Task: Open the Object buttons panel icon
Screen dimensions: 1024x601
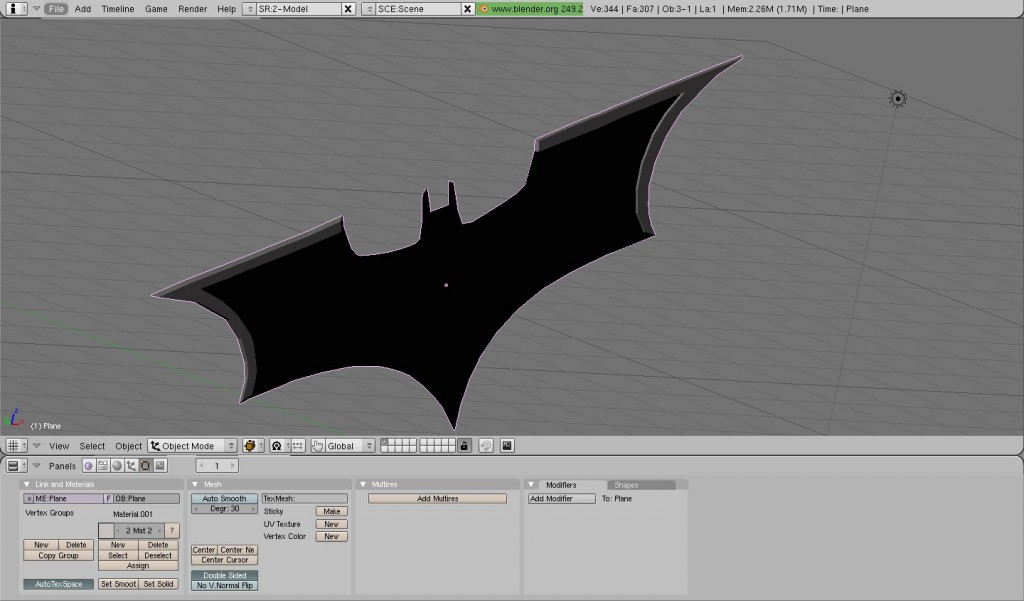Action: click(x=130, y=465)
